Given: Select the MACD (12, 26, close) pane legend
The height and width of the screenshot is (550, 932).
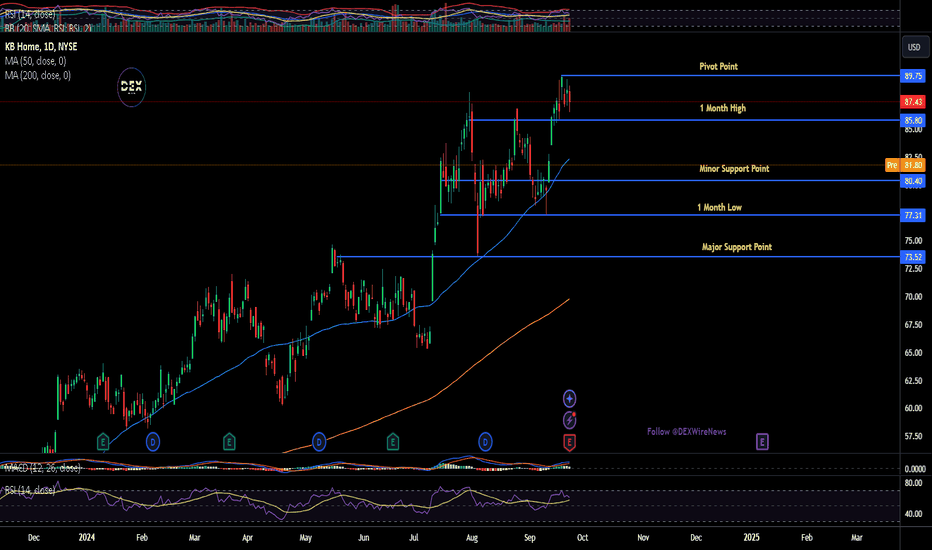Looking at the screenshot, I should point(42,468).
